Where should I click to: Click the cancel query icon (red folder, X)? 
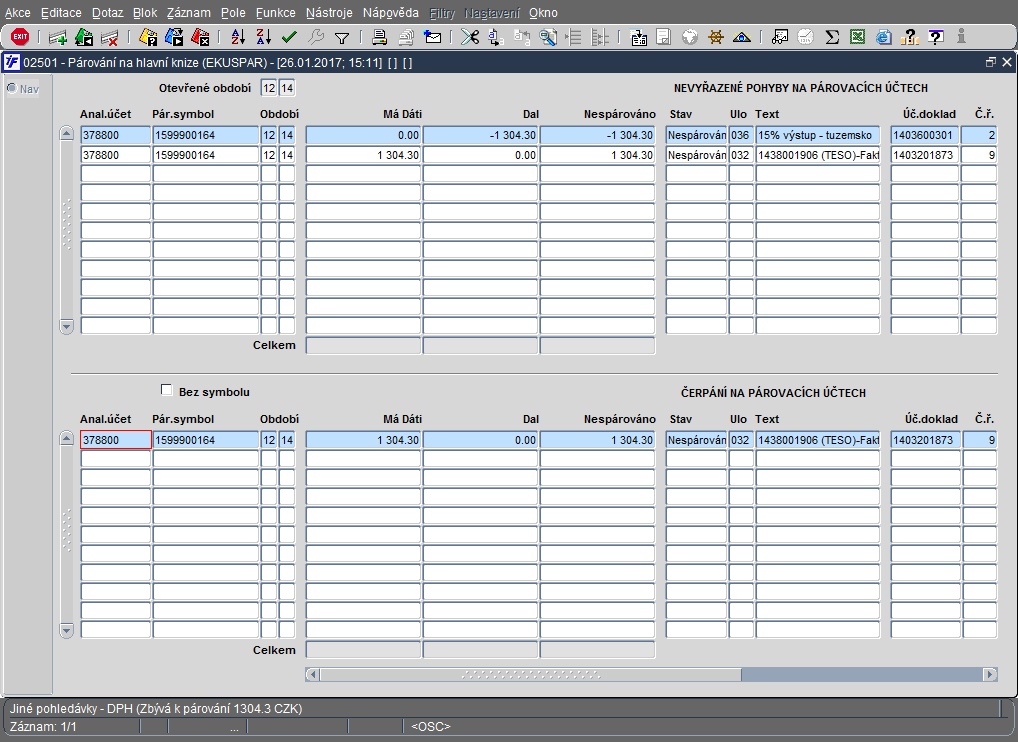click(x=200, y=38)
